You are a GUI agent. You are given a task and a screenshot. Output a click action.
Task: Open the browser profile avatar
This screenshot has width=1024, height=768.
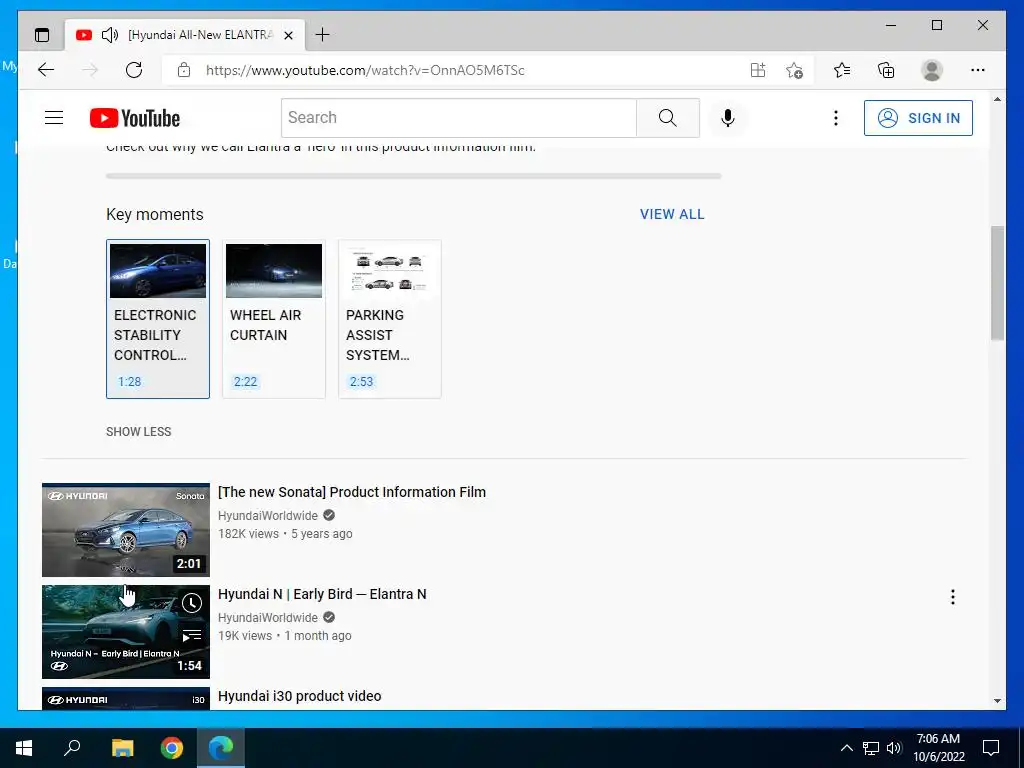(932, 70)
